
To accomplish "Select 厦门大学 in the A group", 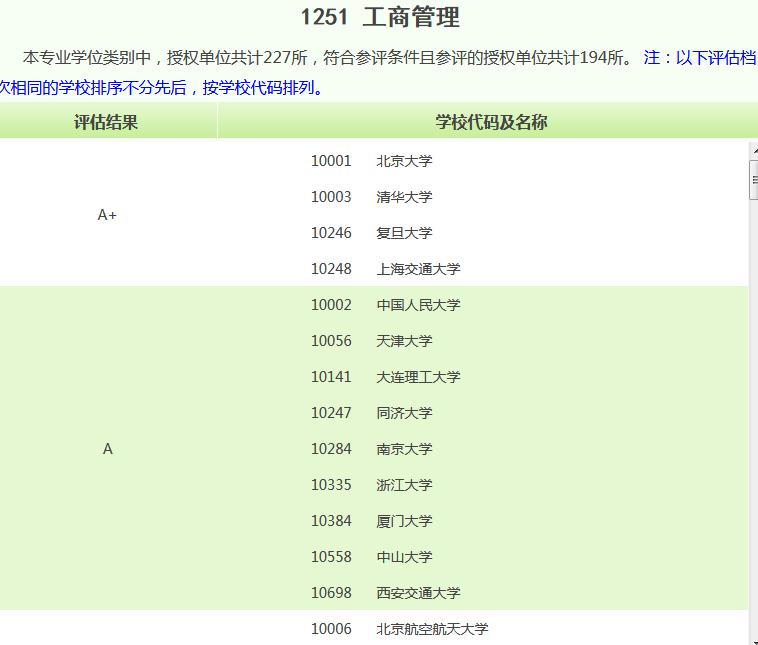I will pyautogui.click(x=404, y=521).
